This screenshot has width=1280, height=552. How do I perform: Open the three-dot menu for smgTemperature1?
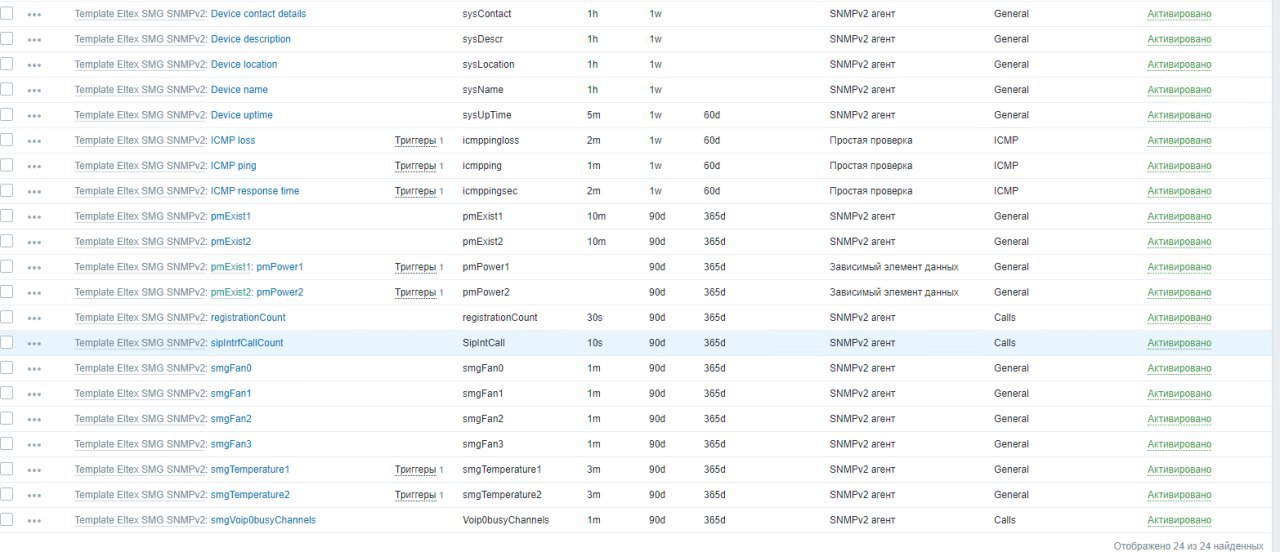[34, 470]
